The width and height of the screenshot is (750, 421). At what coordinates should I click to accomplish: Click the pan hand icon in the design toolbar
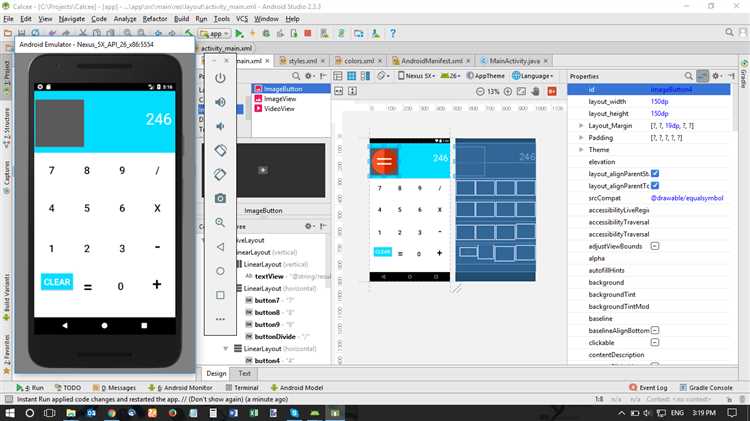coord(535,91)
